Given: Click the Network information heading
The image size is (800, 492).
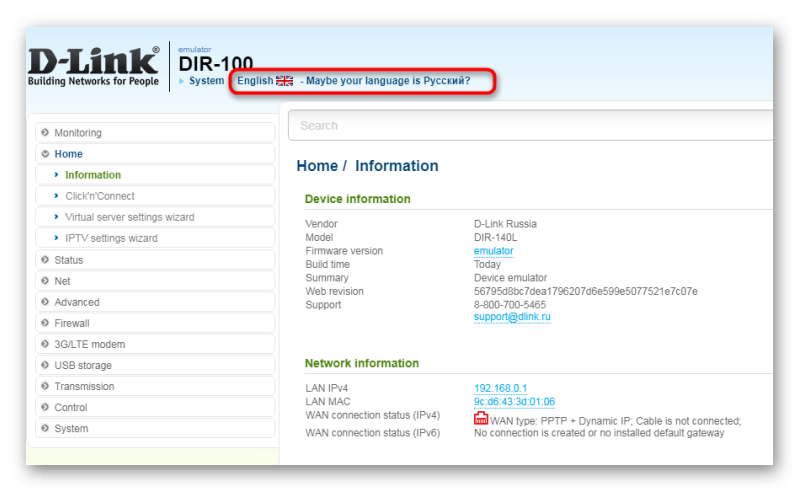Looking at the screenshot, I should click(x=362, y=363).
